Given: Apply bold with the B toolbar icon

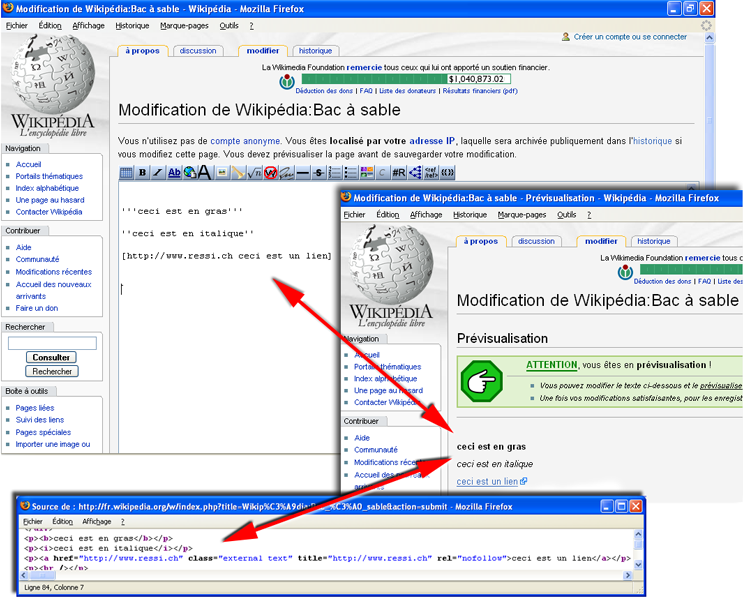Looking at the screenshot, I should click(x=142, y=173).
